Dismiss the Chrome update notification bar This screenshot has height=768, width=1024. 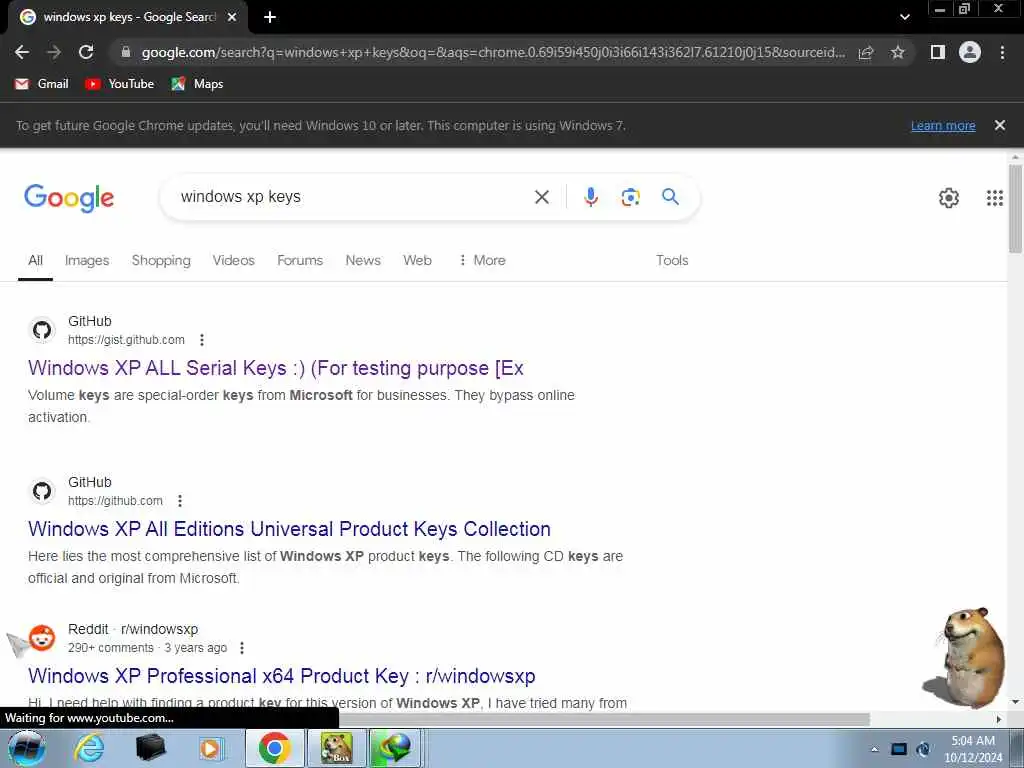(x=1000, y=125)
